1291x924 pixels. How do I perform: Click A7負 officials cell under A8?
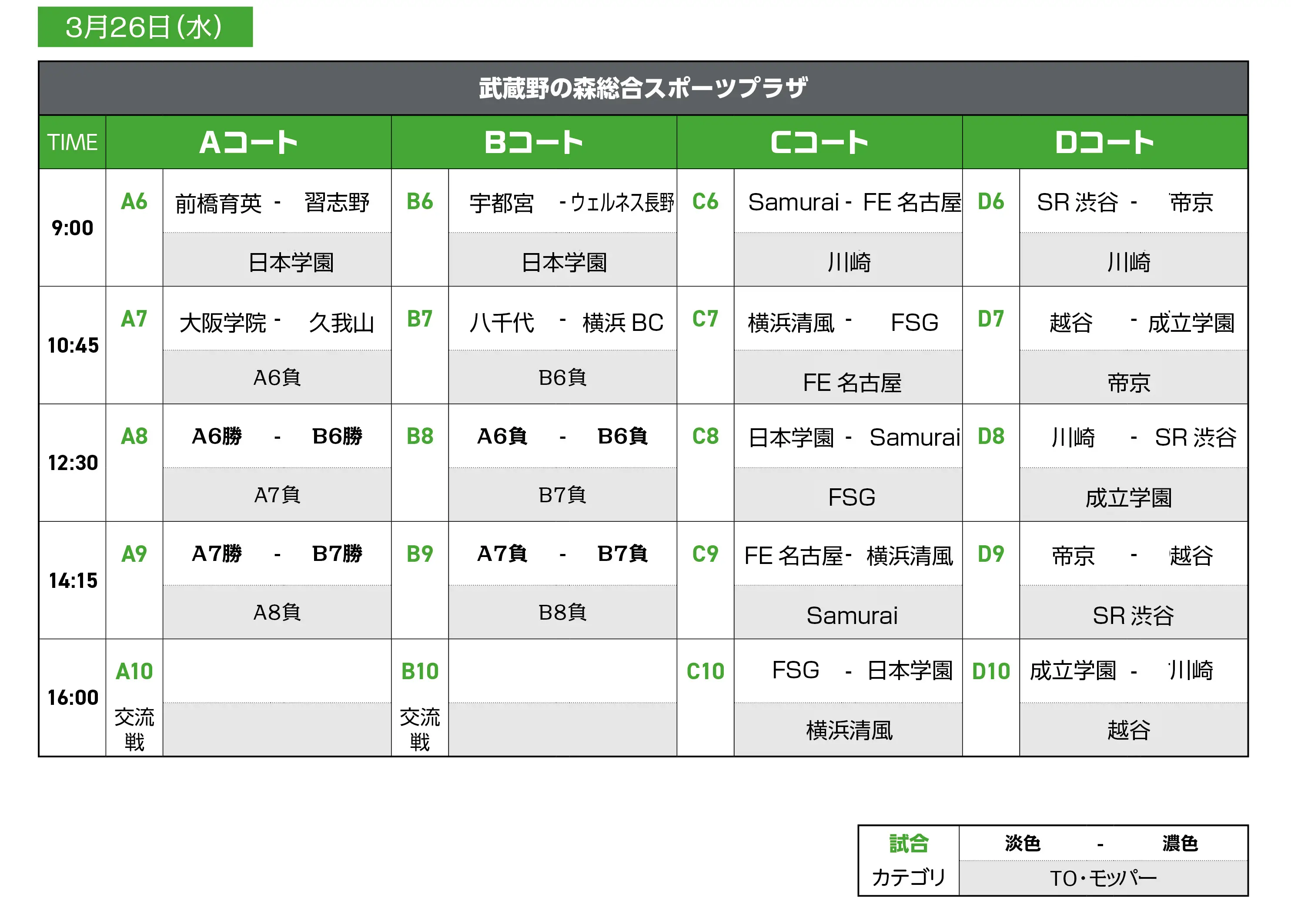tap(277, 494)
